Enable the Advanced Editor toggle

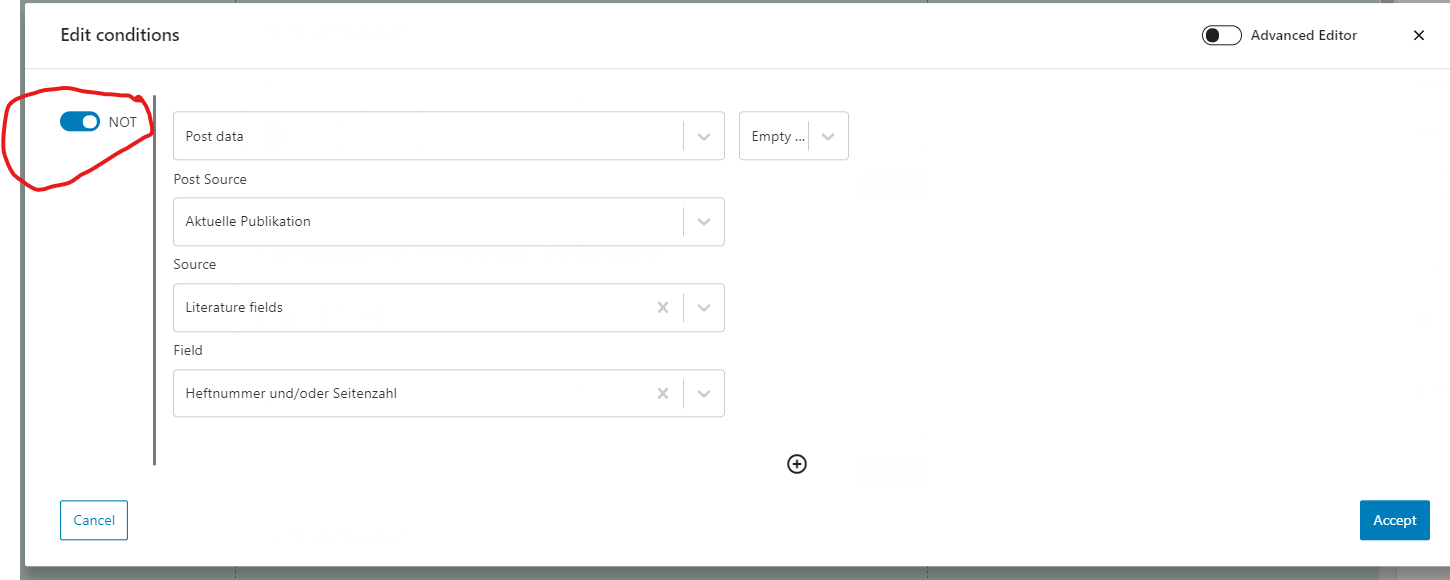(x=1221, y=35)
